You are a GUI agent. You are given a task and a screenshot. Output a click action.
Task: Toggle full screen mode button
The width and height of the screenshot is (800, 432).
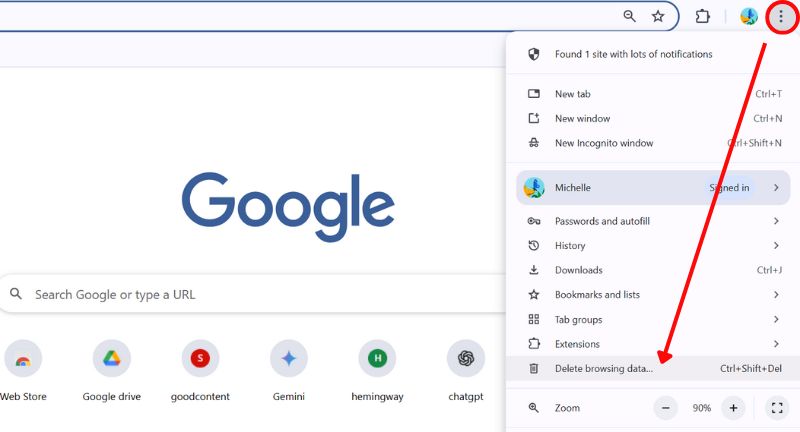point(777,408)
